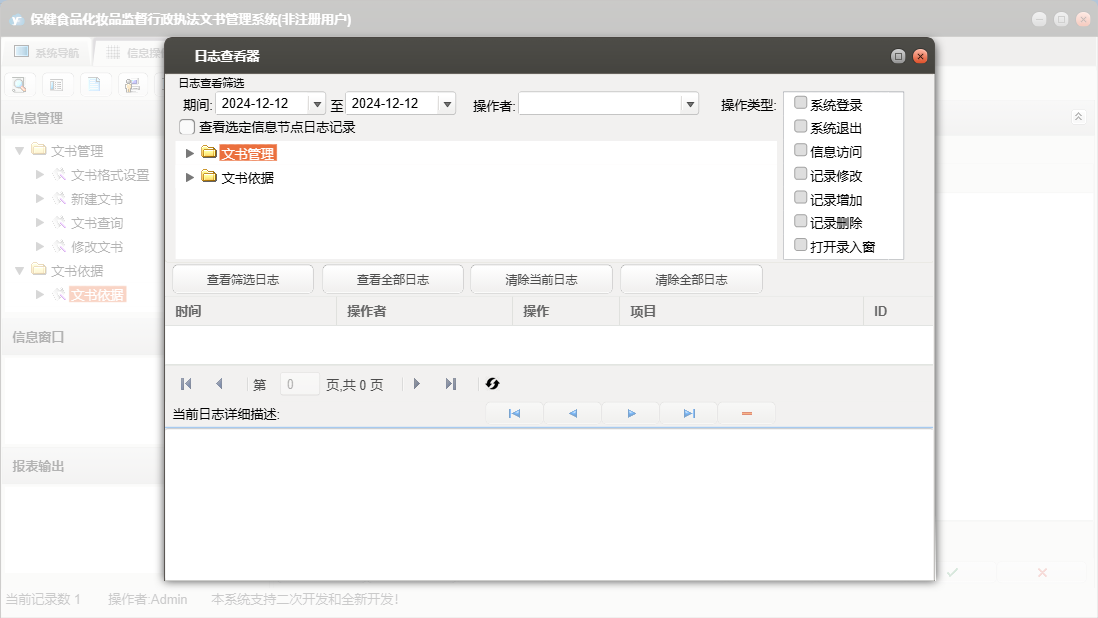
Task: Show next log detail record
Action: [x=631, y=414]
